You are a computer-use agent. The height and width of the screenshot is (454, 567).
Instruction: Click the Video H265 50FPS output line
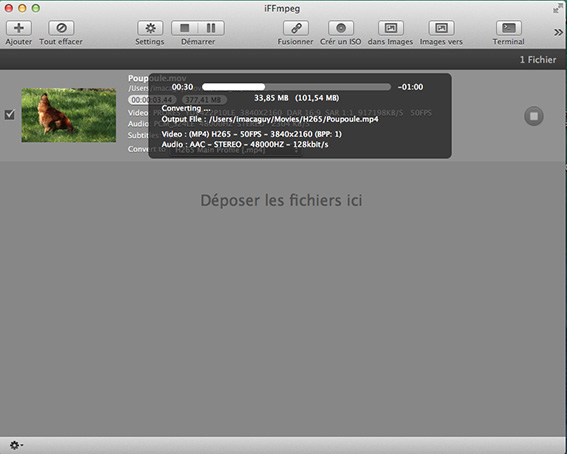pos(251,134)
